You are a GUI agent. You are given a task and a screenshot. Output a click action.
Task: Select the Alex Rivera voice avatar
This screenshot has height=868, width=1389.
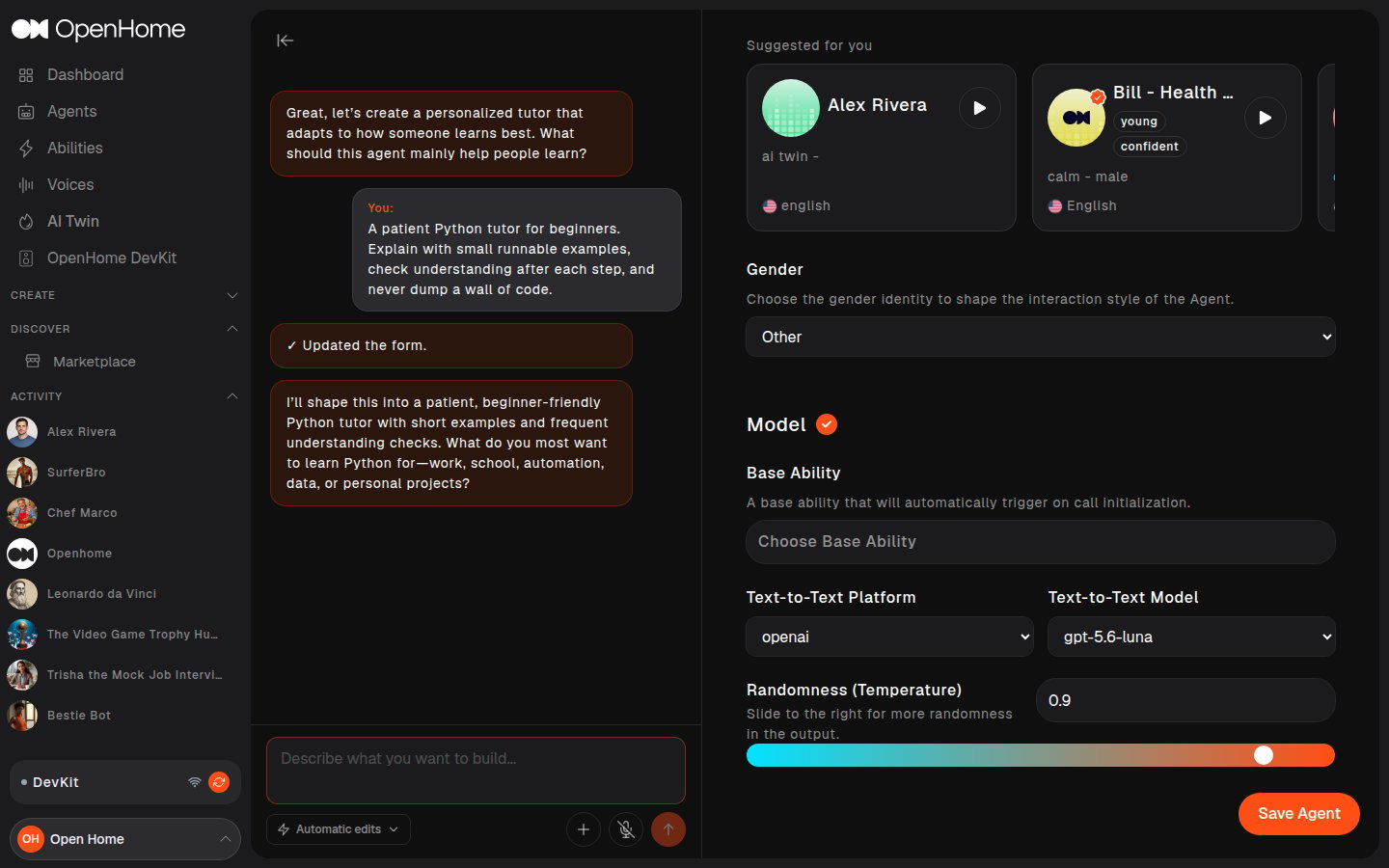(791, 108)
